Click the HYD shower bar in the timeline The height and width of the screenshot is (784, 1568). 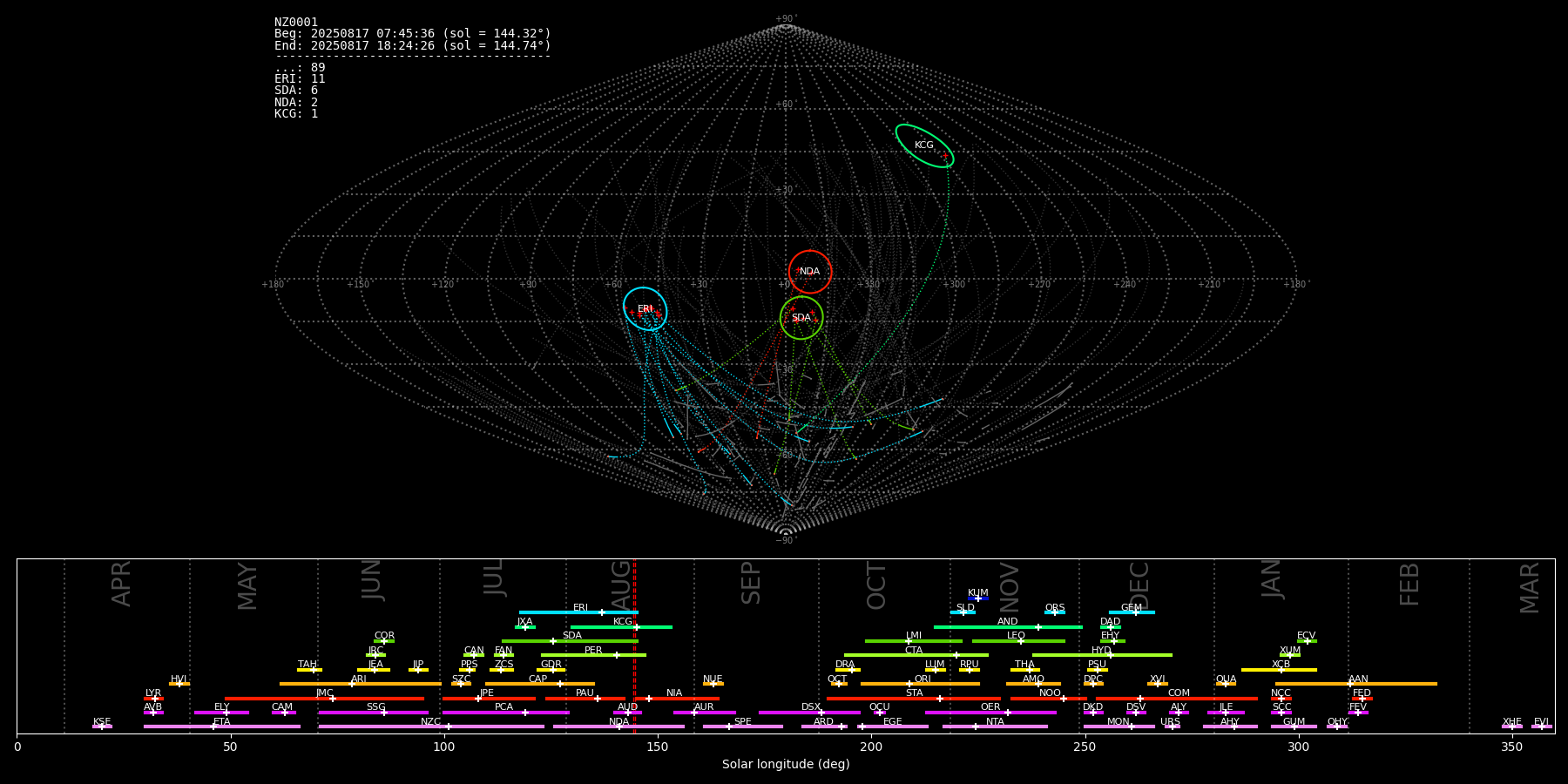tap(1102, 655)
